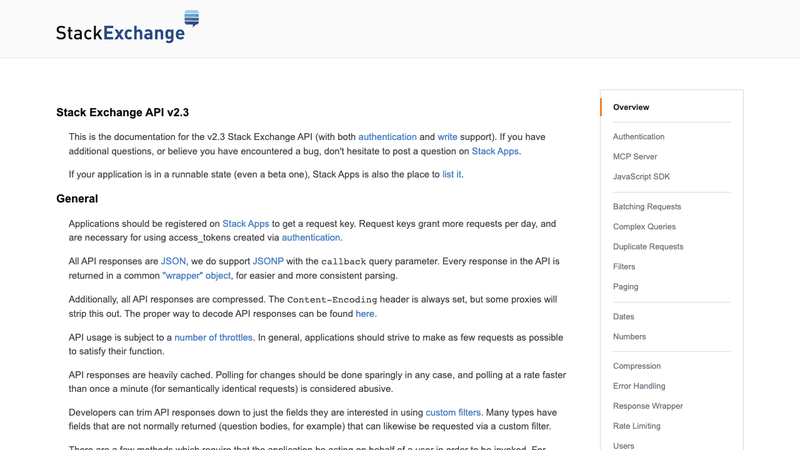Follow the '"wrapper" object' link
Screen dimensions: 800x450
tap(196, 276)
